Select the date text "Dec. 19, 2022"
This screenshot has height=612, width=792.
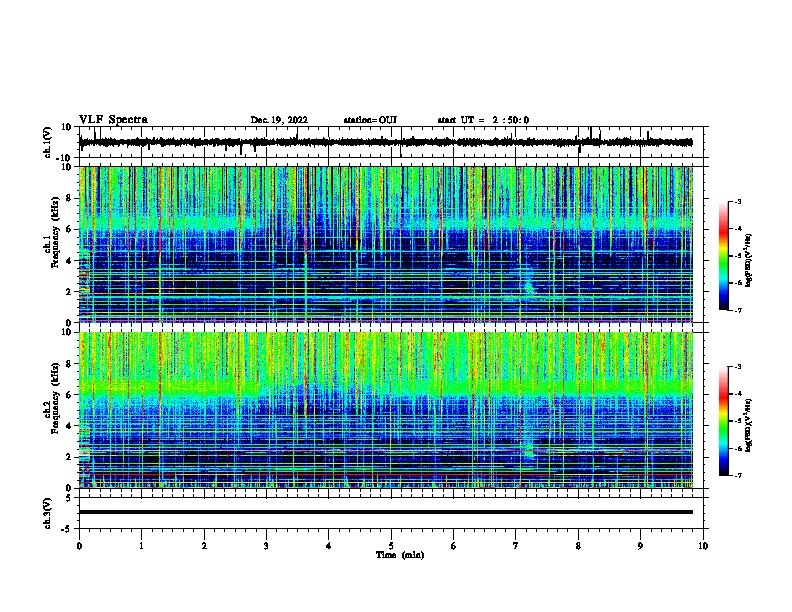(x=279, y=120)
